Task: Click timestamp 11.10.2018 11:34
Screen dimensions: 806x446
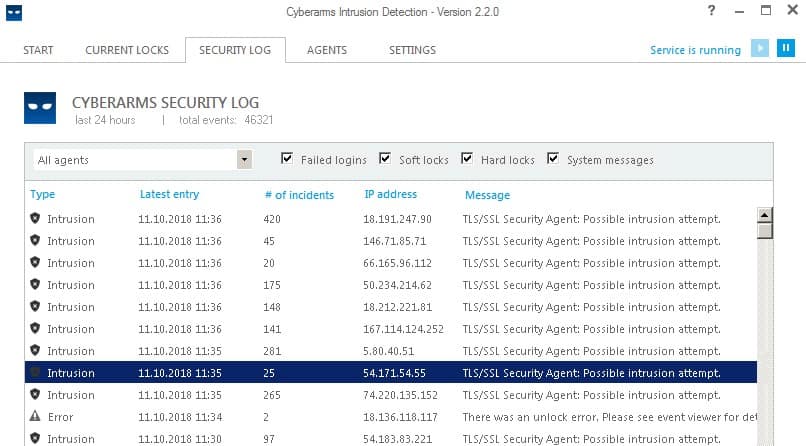Action: click(180, 417)
